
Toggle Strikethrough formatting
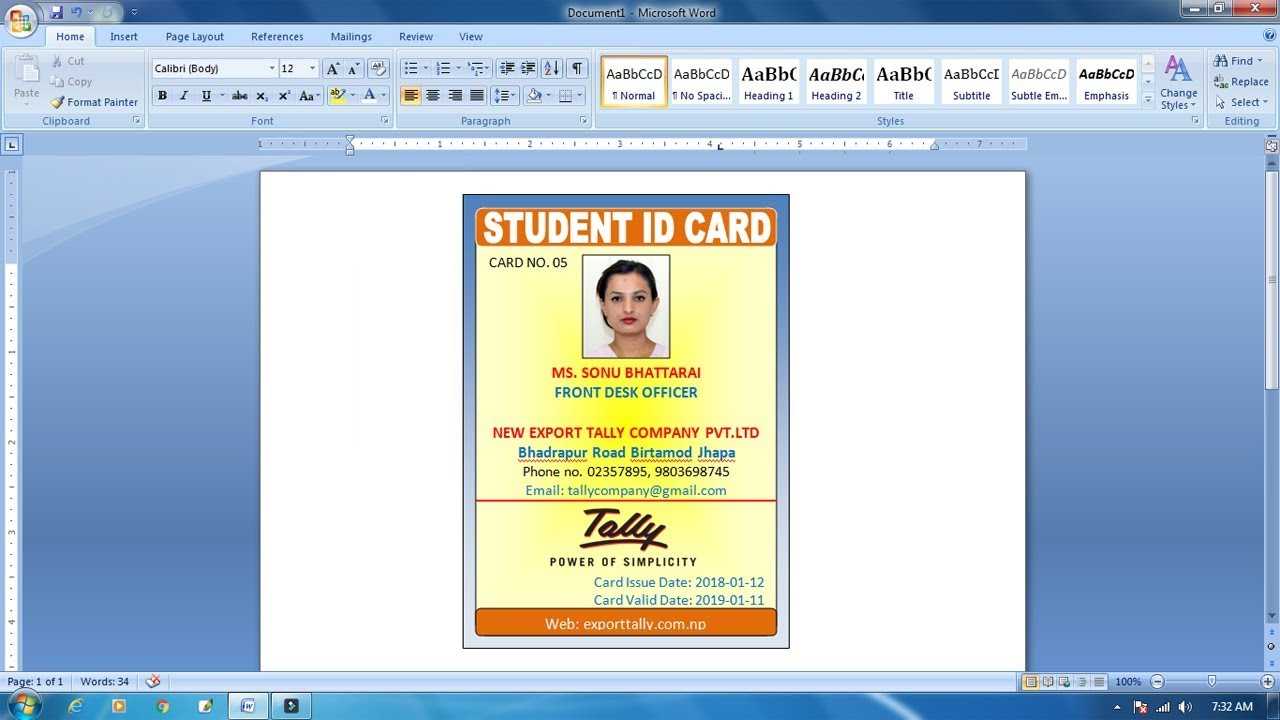coord(239,96)
